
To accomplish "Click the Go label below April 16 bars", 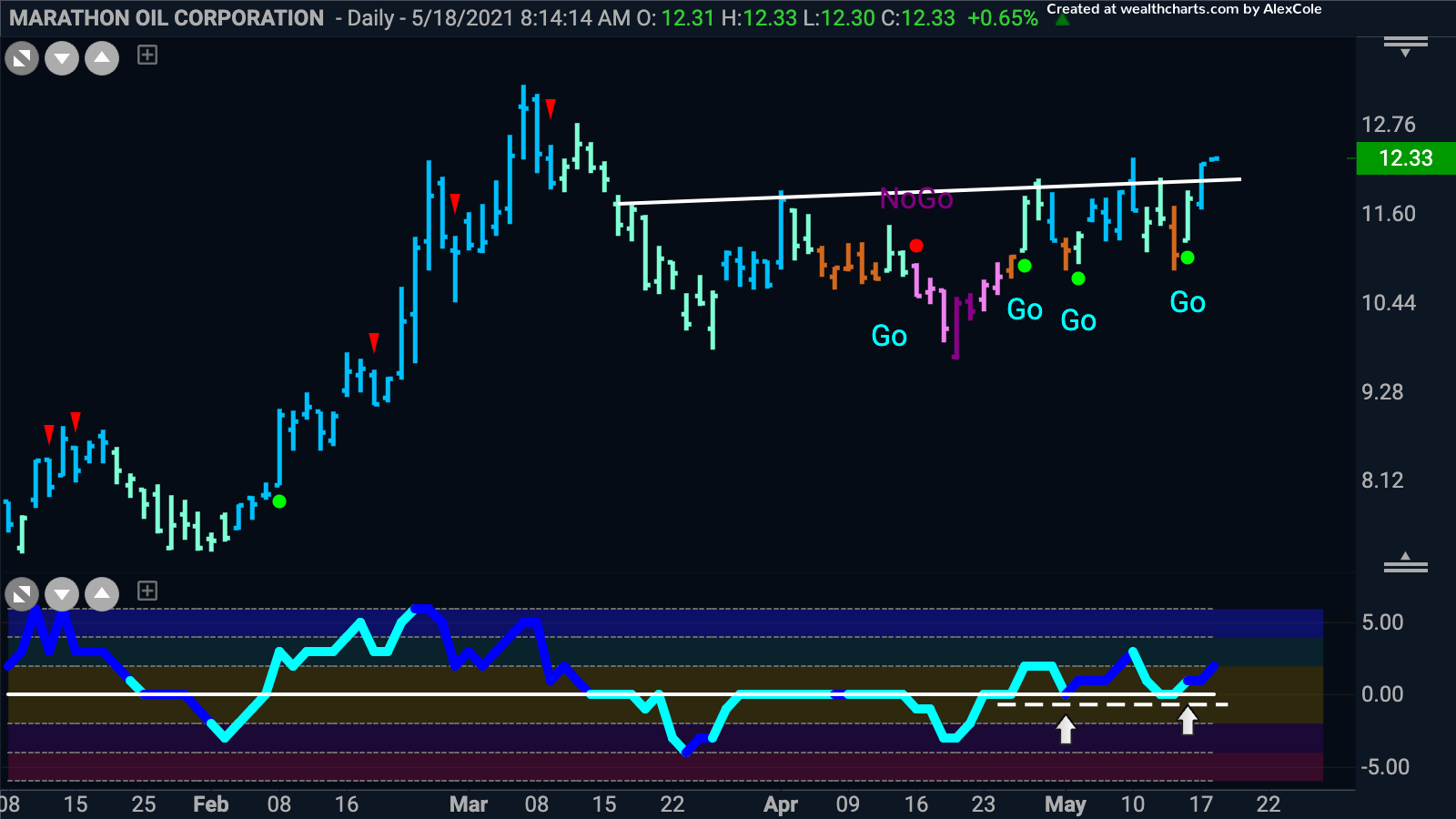I will 889,336.
